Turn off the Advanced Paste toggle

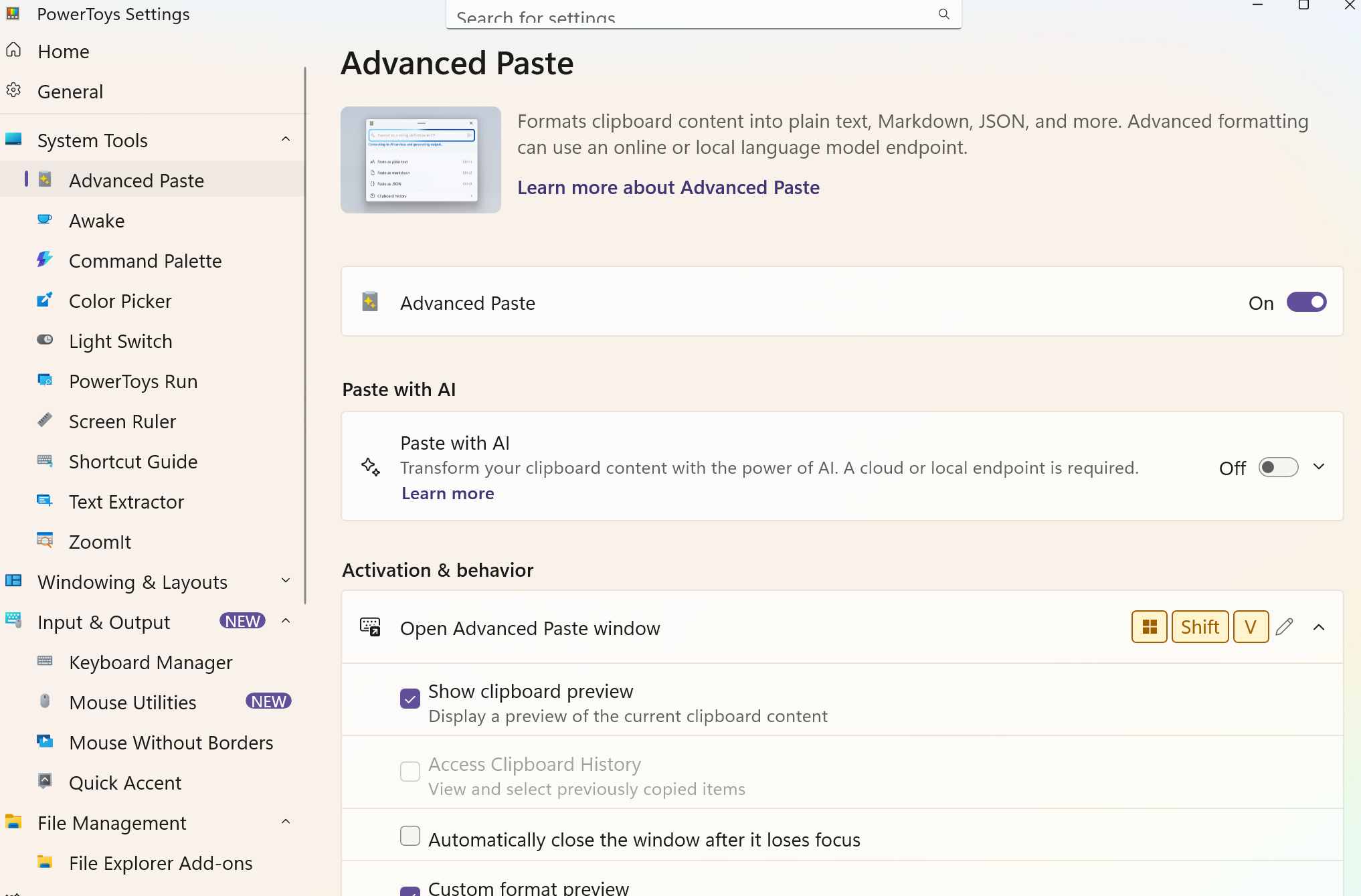pyautogui.click(x=1305, y=302)
